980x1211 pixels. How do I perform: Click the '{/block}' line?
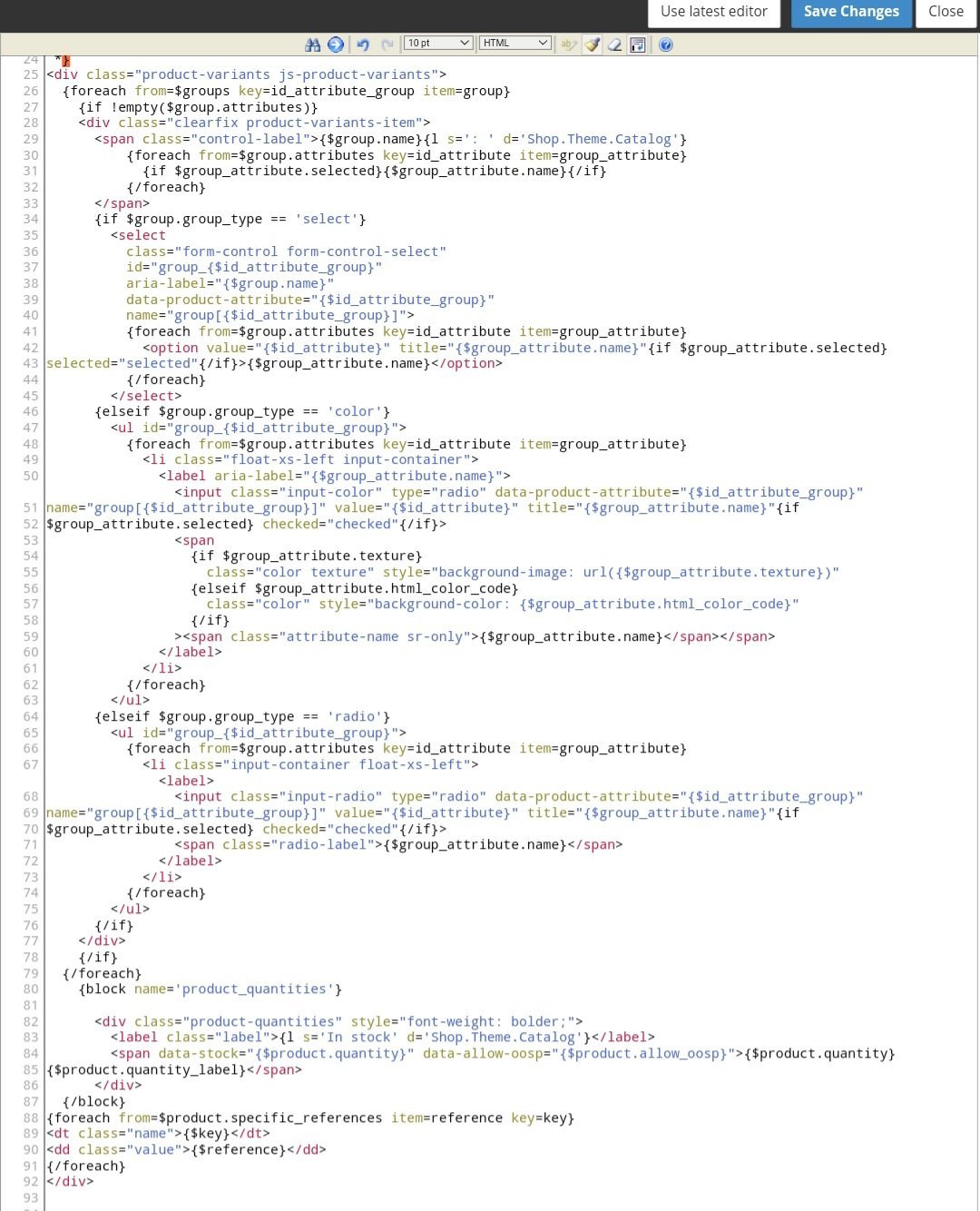(94, 1101)
